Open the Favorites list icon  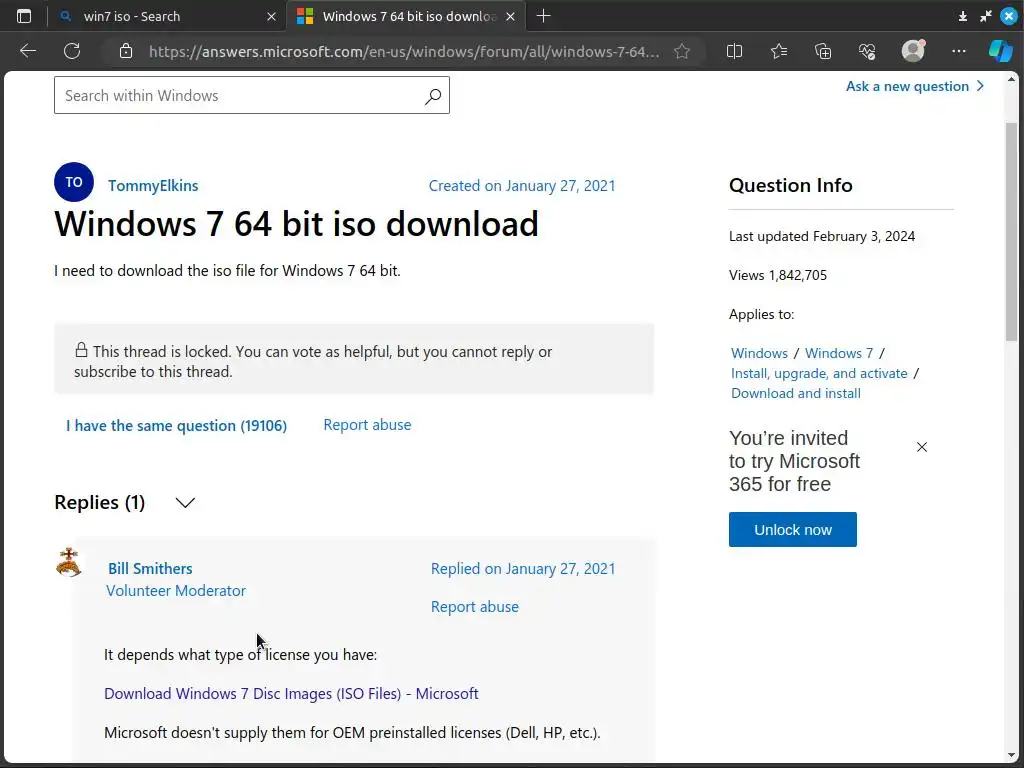[778, 51]
